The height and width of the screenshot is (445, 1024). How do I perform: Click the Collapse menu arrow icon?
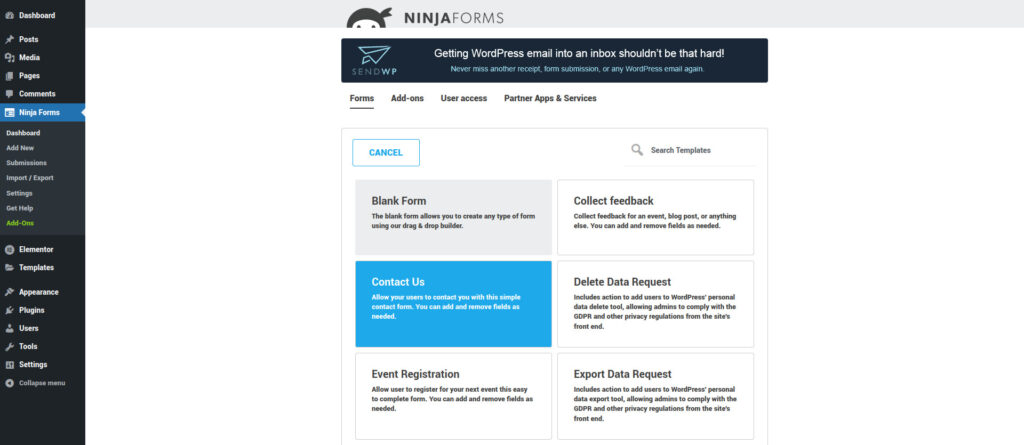point(10,383)
